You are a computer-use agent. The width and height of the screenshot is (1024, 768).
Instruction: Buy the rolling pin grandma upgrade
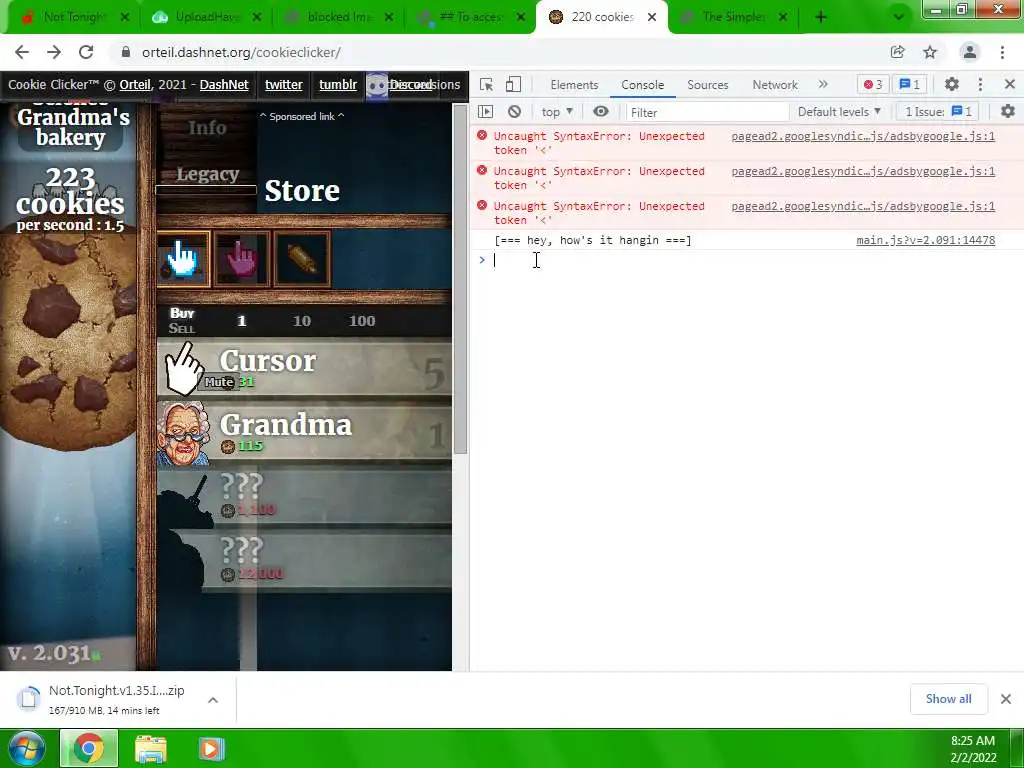(x=302, y=259)
